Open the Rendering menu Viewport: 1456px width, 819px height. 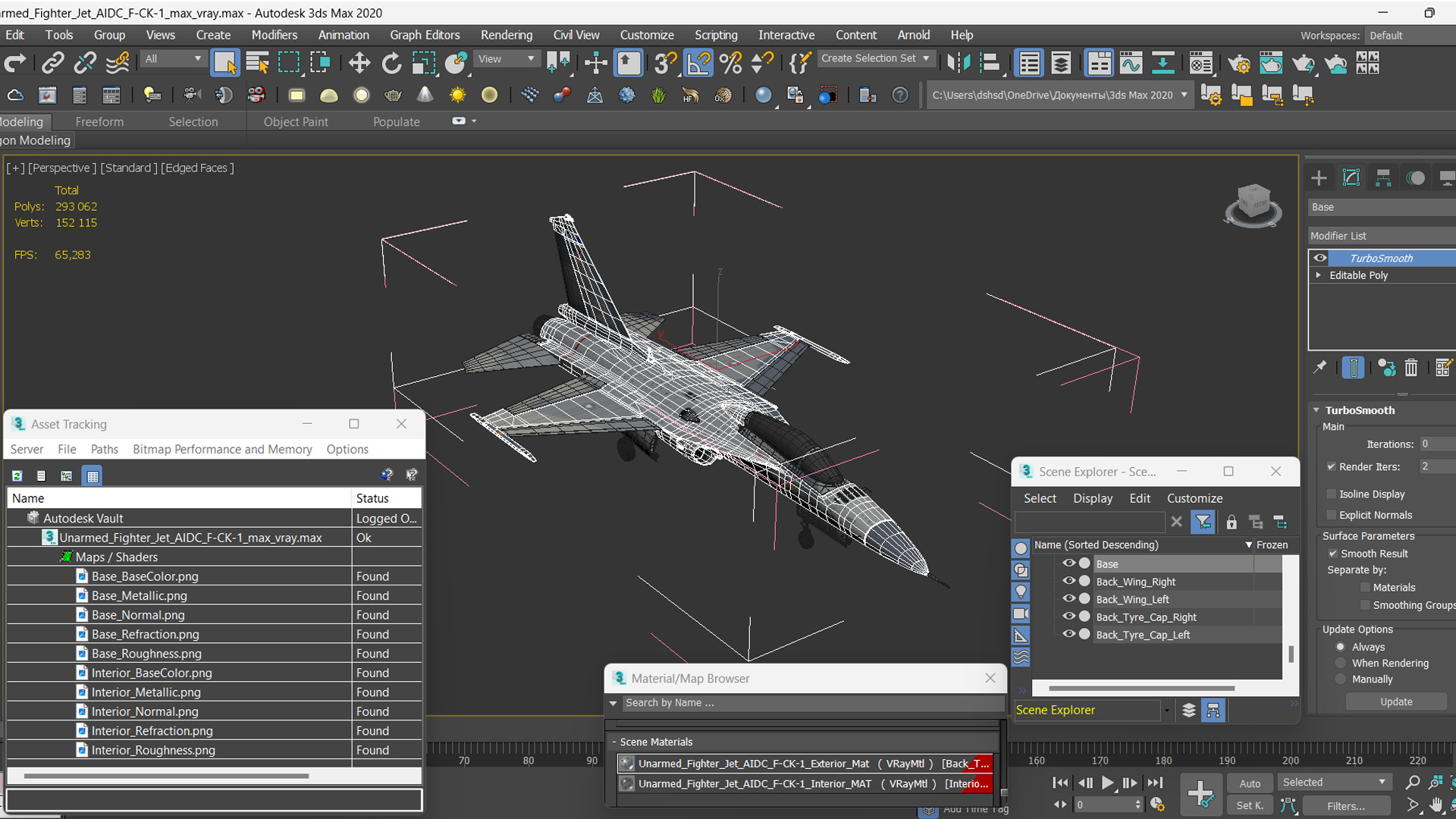[507, 35]
